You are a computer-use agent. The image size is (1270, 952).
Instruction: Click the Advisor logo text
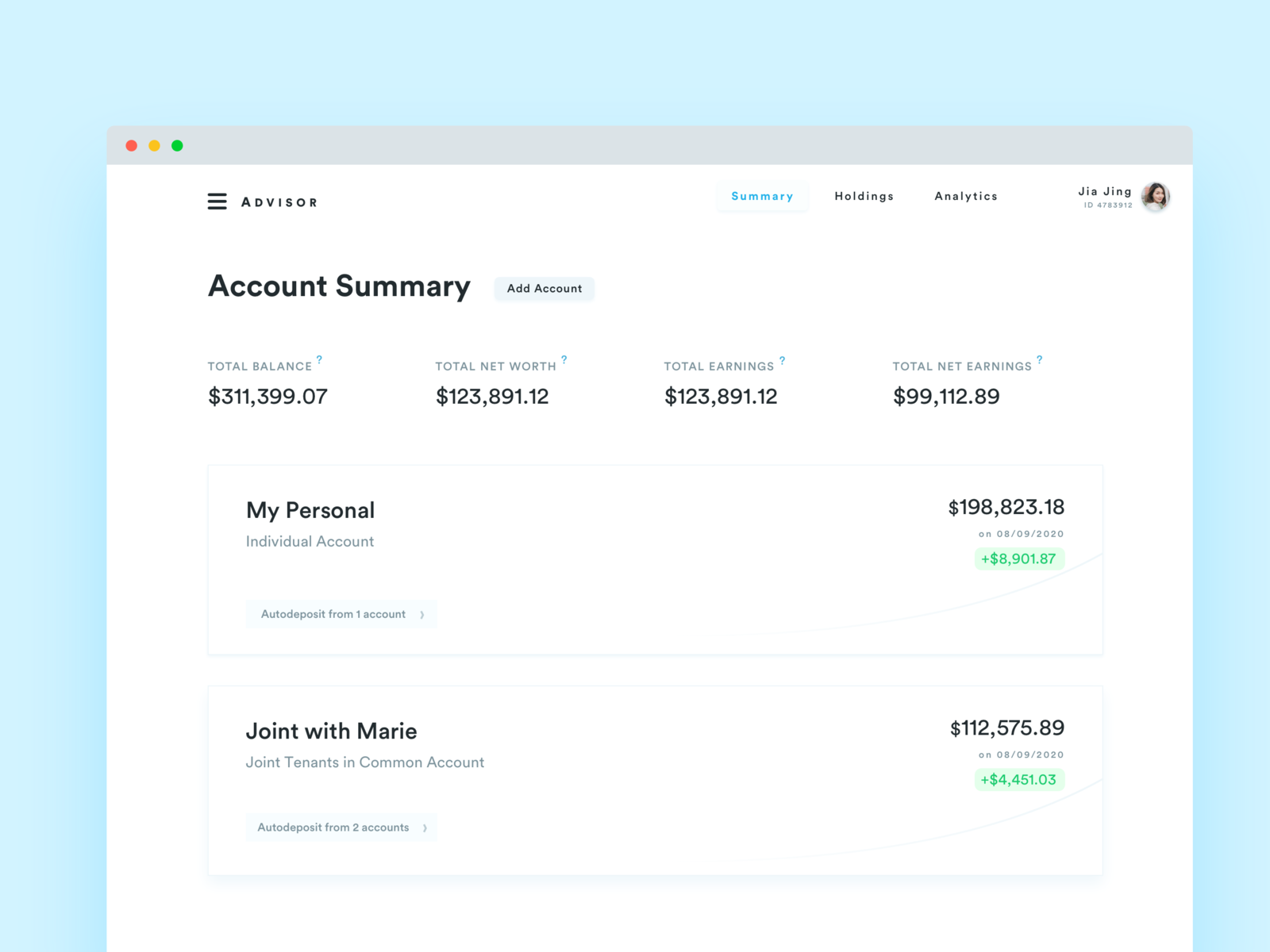[x=279, y=202]
